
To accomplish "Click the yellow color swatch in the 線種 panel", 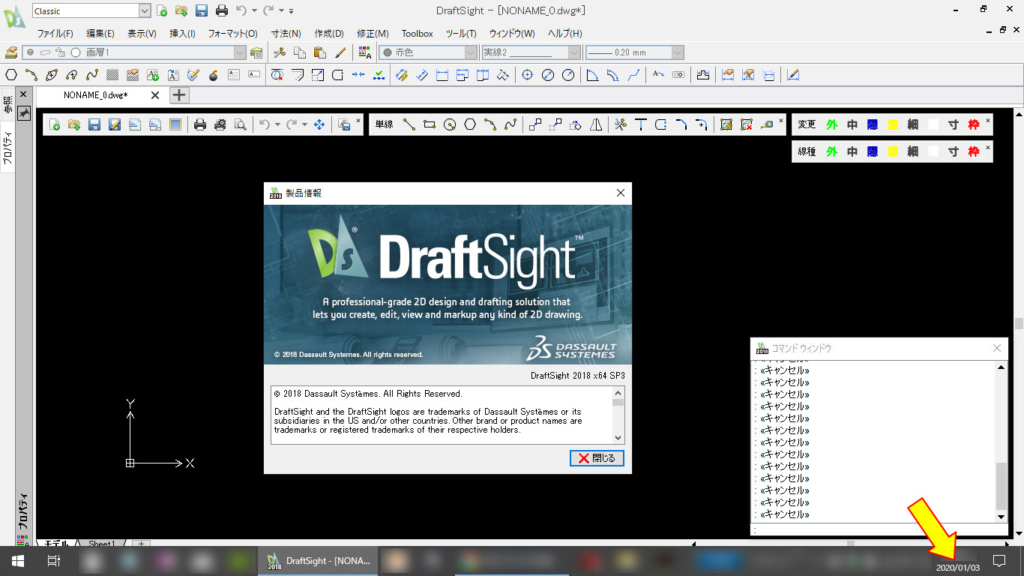I will tap(893, 151).
